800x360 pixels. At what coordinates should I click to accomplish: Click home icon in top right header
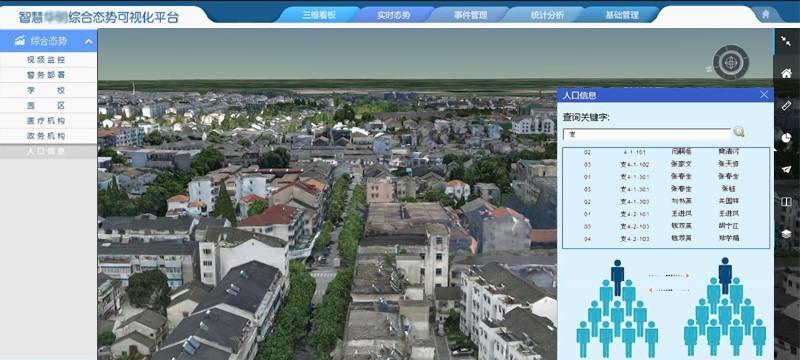[x=765, y=14]
